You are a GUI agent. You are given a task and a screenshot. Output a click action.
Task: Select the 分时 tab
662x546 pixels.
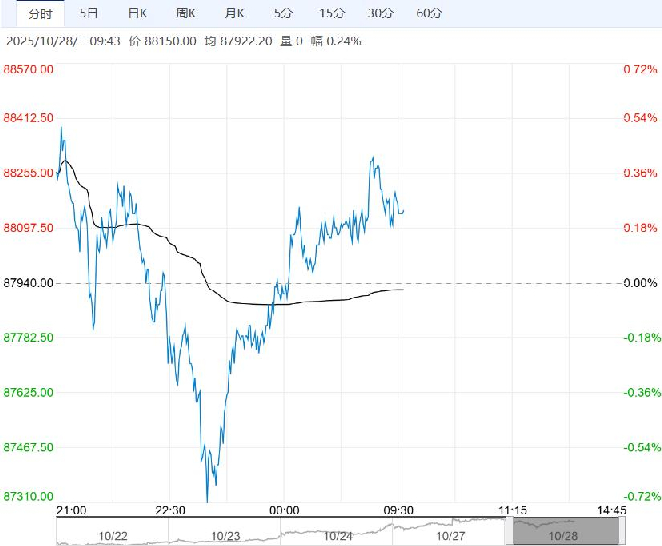point(40,13)
